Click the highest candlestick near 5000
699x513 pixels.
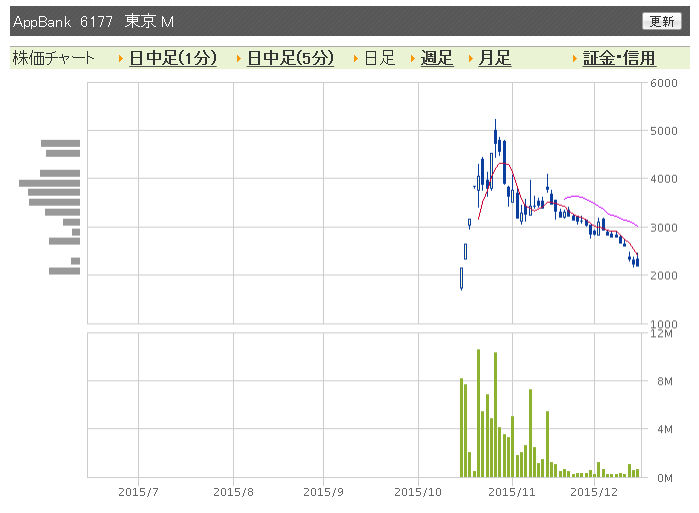point(495,136)
